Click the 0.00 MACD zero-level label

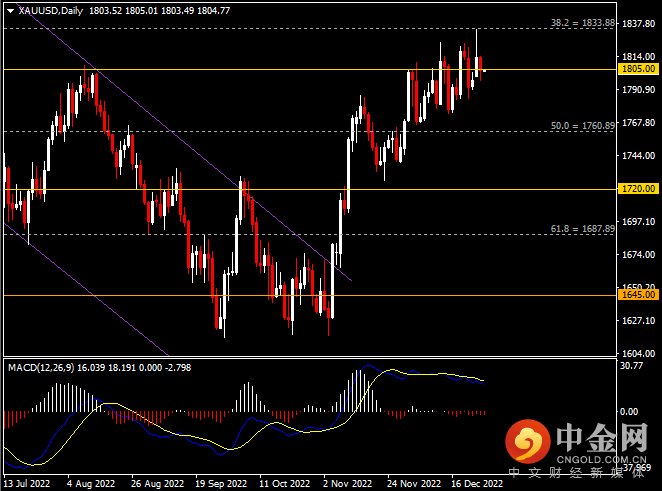coord(630,412)
